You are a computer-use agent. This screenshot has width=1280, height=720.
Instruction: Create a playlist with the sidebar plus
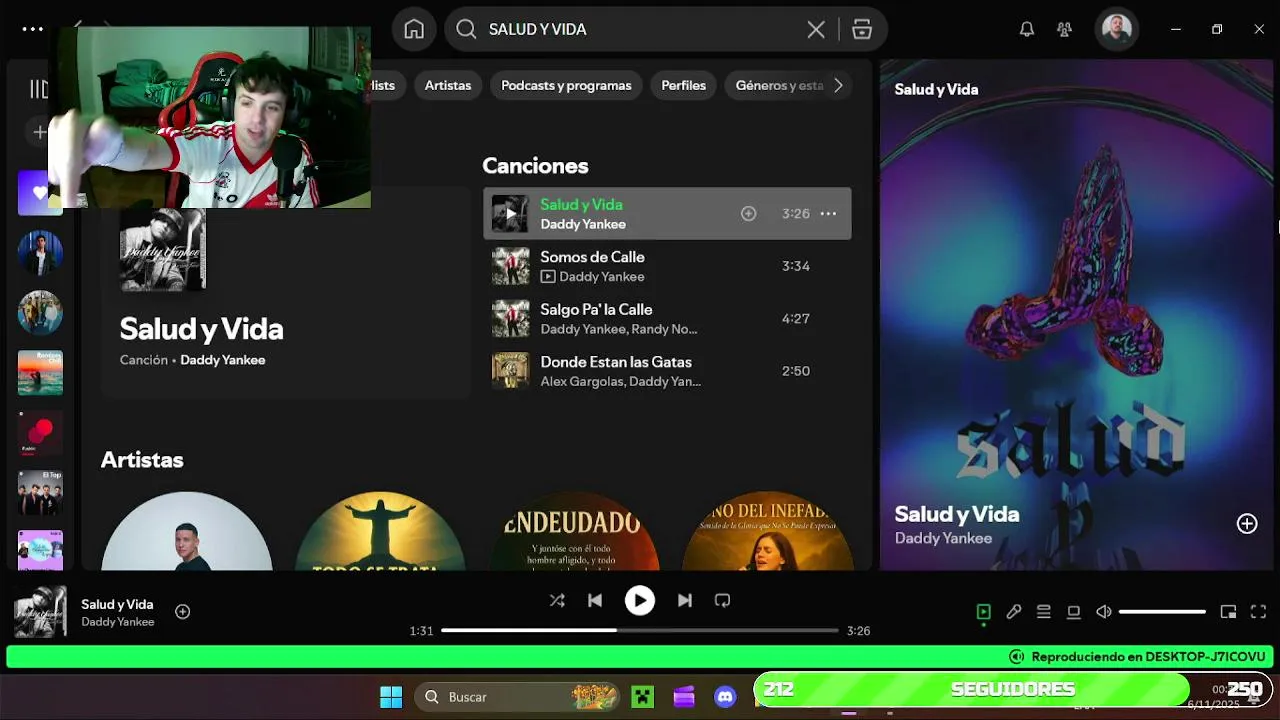[x=39, y=131]
